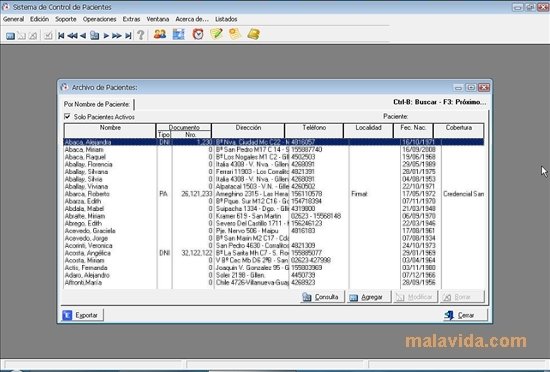This screenshot has width=550, height=372.
Task: Go back a page of records
Action: (72, 35)
